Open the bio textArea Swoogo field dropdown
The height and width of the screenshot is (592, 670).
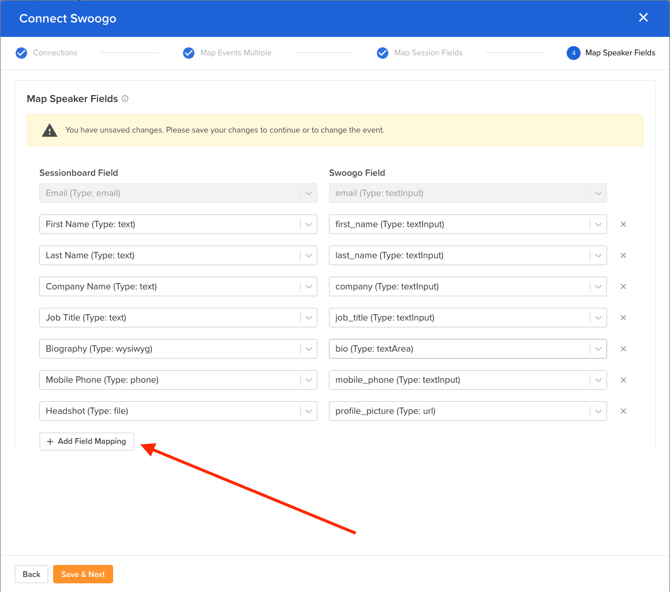pos(468,349)
